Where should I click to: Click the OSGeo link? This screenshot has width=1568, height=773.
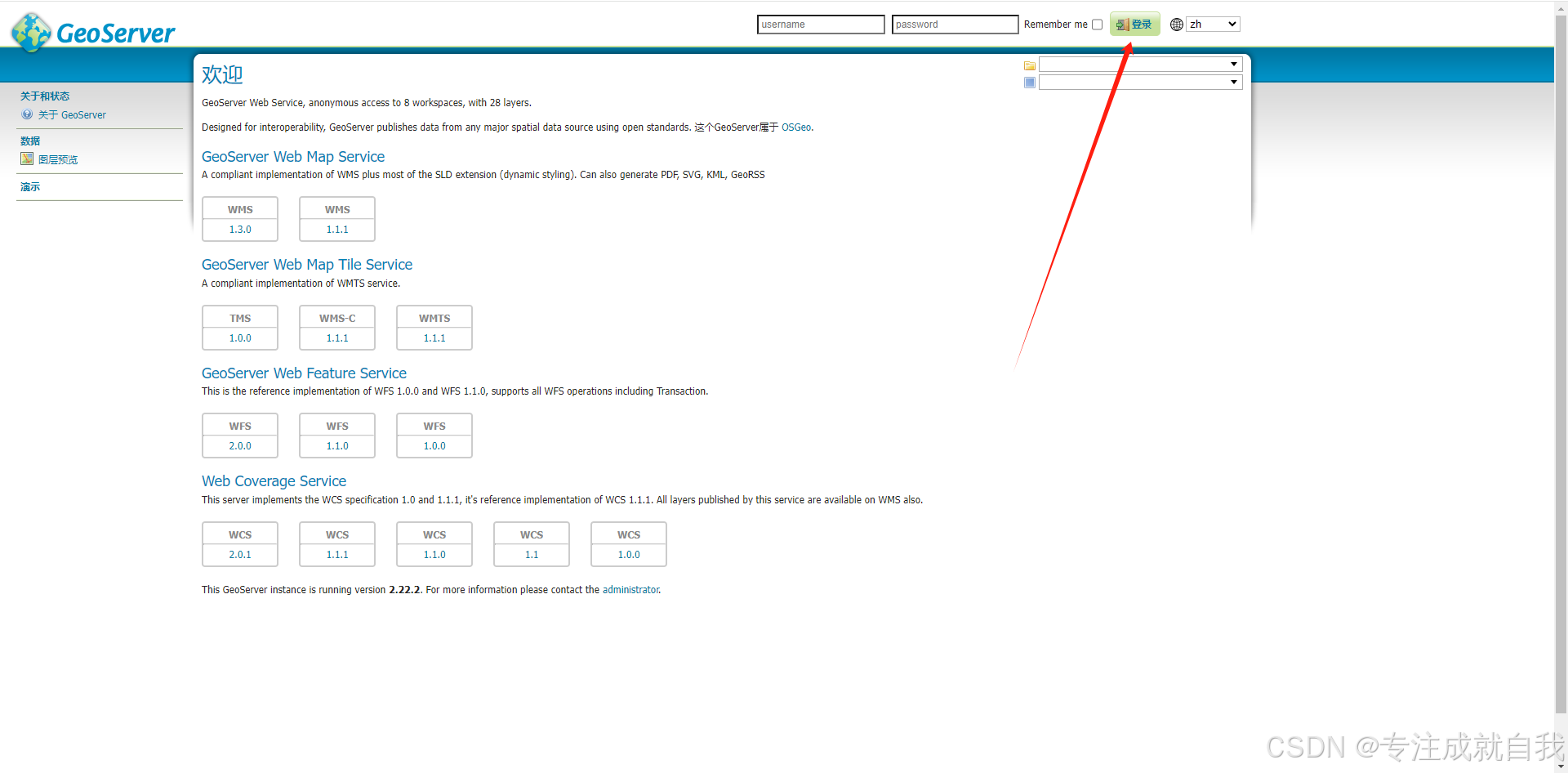(796, 127)
